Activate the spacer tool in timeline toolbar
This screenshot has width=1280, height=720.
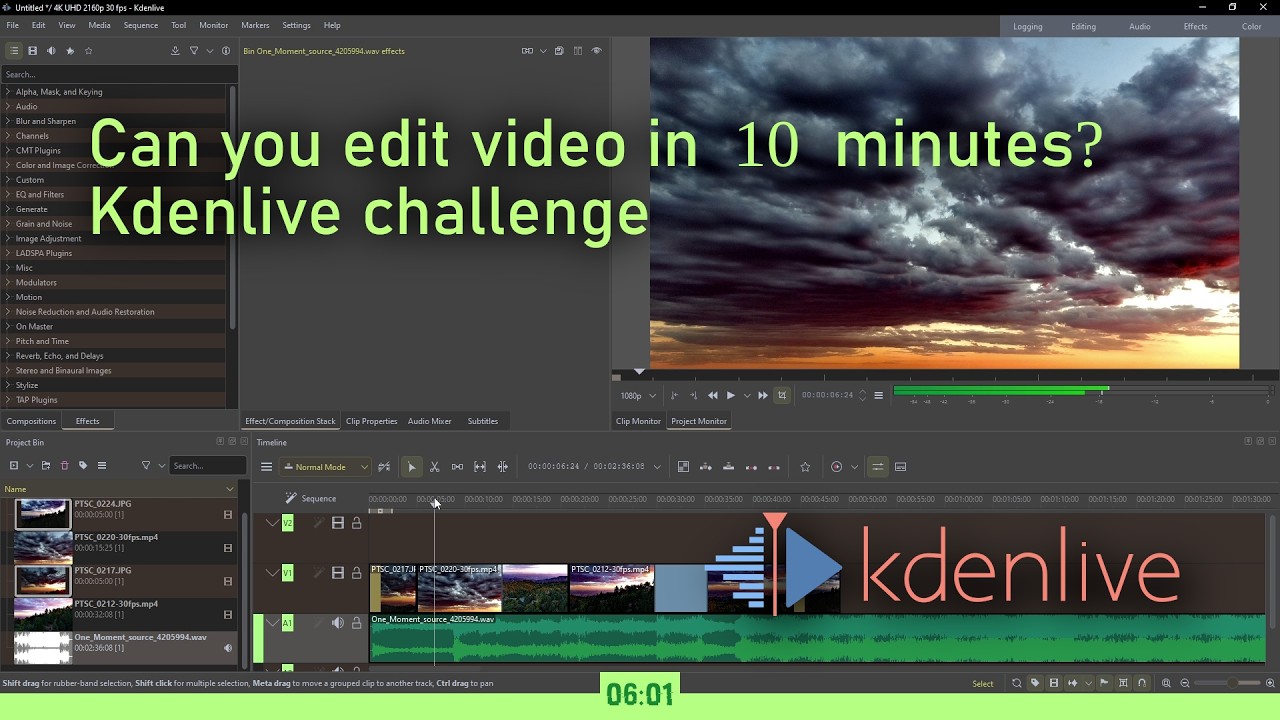[457, 467]
